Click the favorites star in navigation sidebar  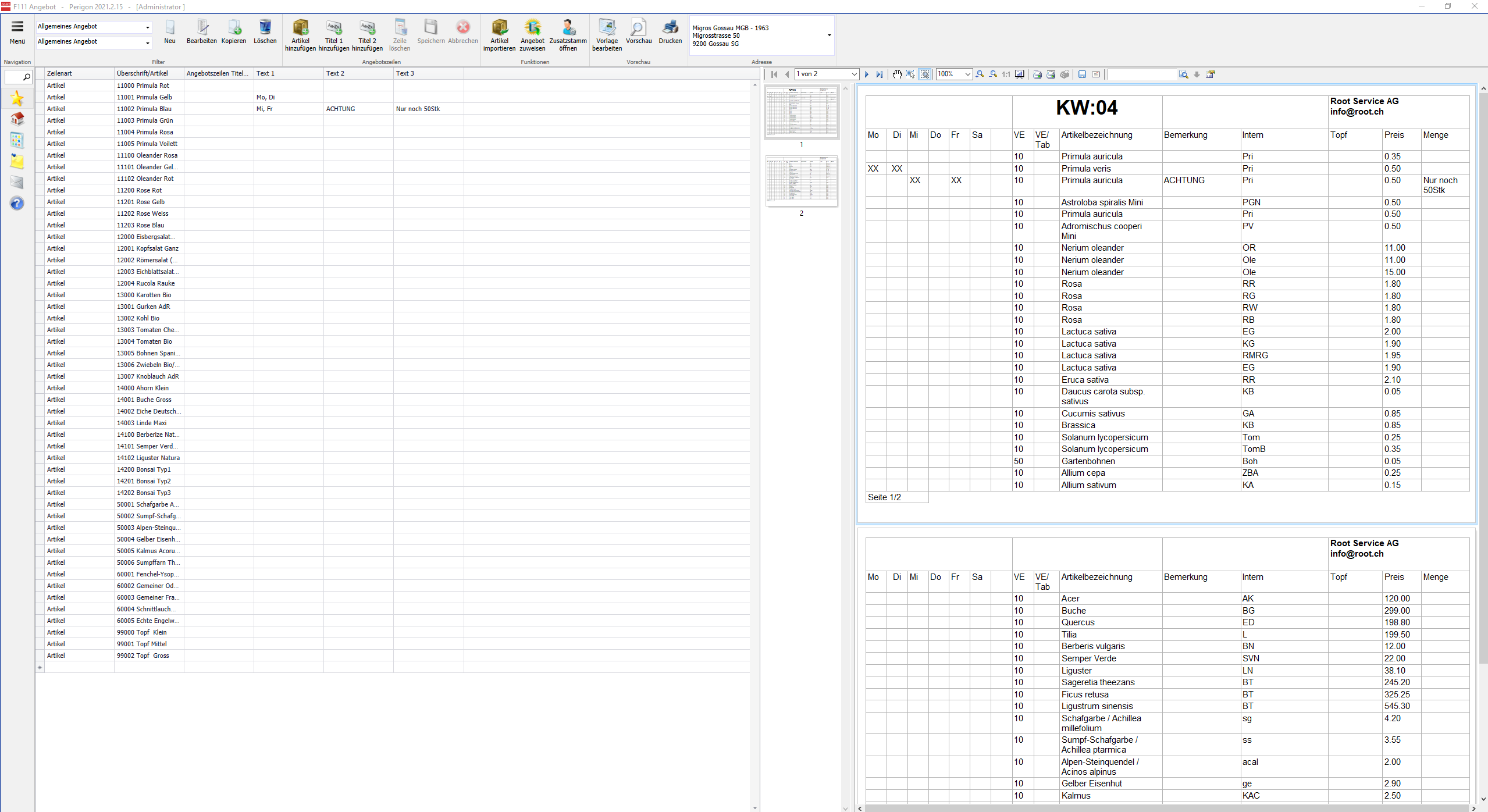17,98
